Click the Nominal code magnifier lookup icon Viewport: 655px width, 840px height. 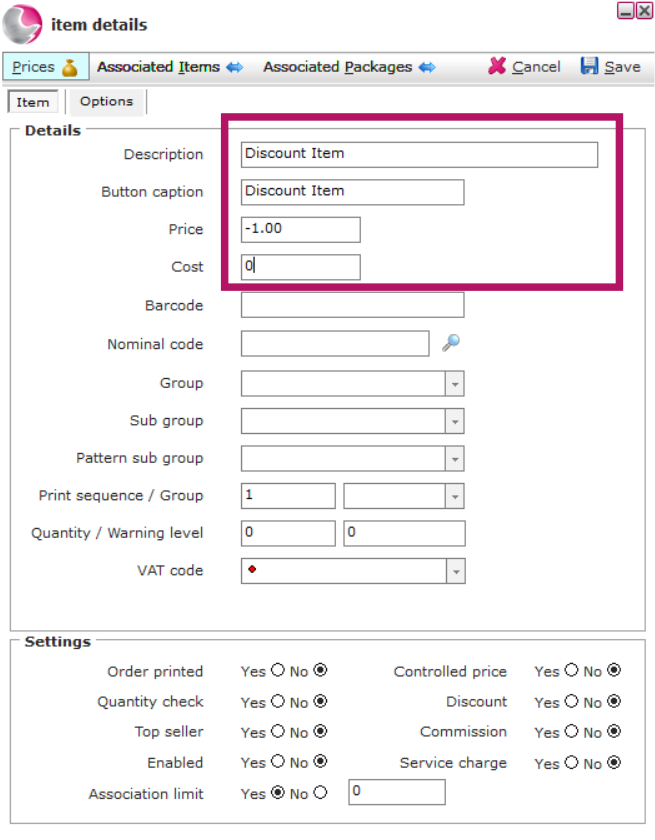coord(450,343)
